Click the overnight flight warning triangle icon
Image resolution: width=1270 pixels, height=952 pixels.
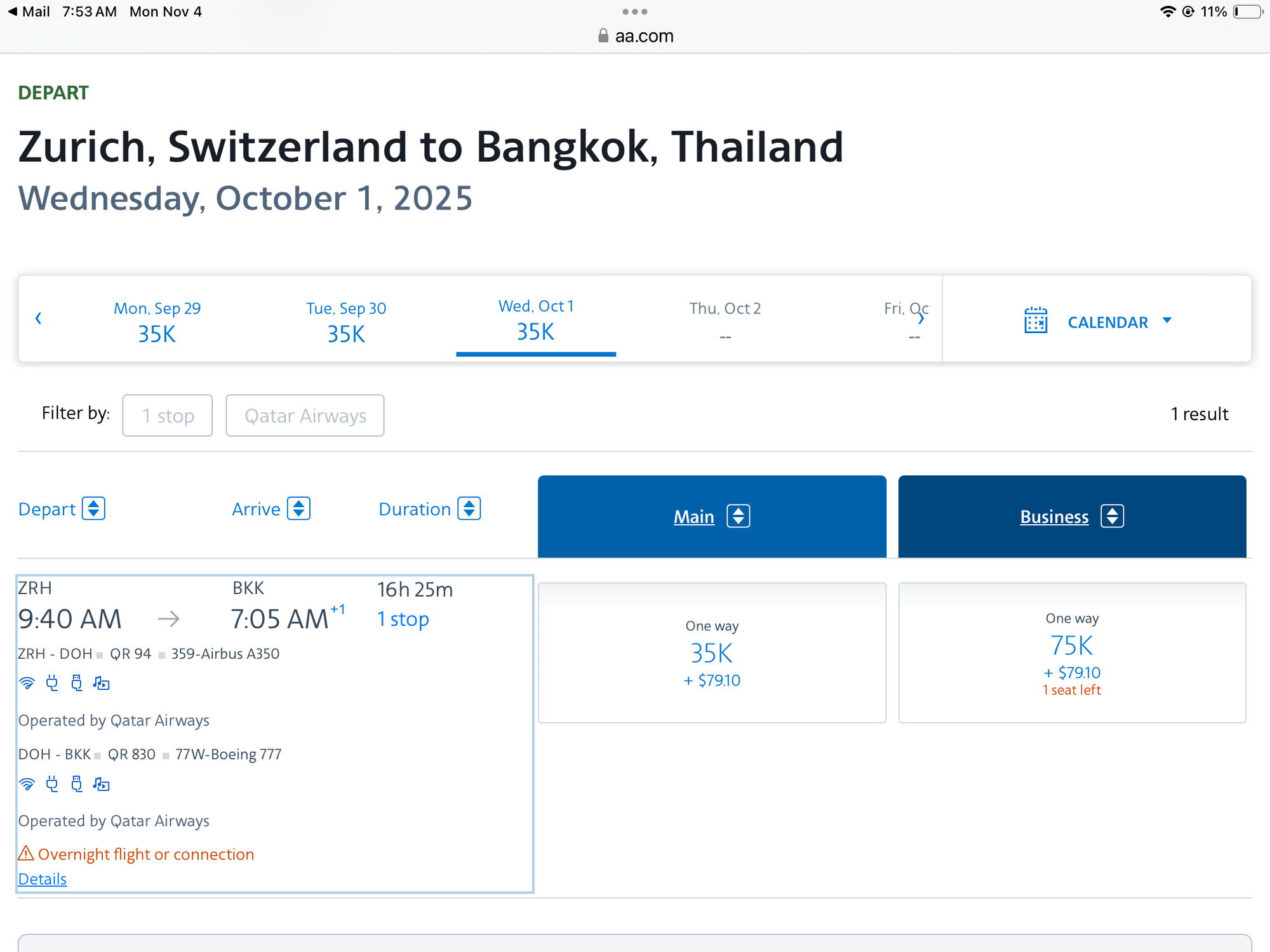point(26,854)
